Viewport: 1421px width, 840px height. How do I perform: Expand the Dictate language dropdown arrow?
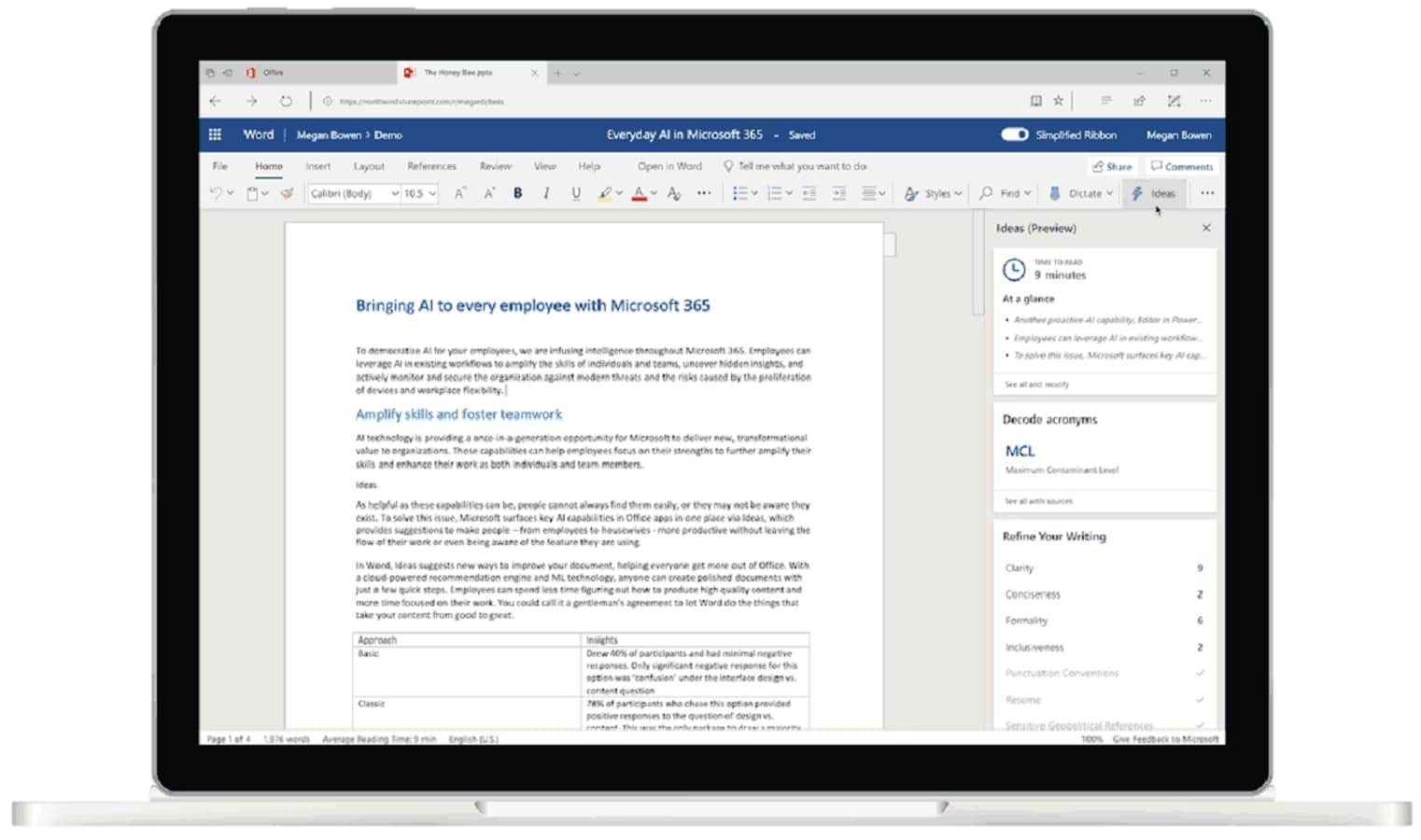coord(1109,194)
